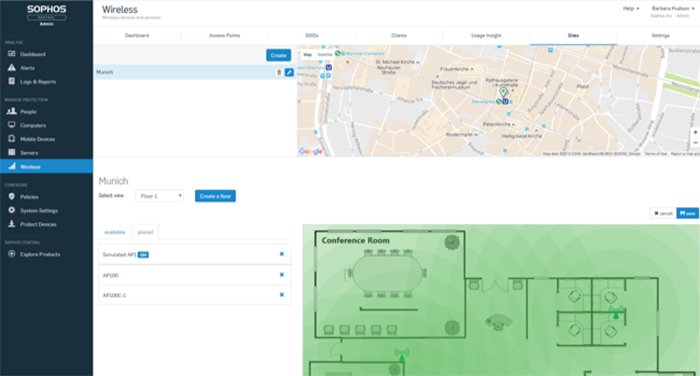Open the Floor 1 view dropdown
The width and height of the screenshot is (700, 376).
(x=159, y=196)
